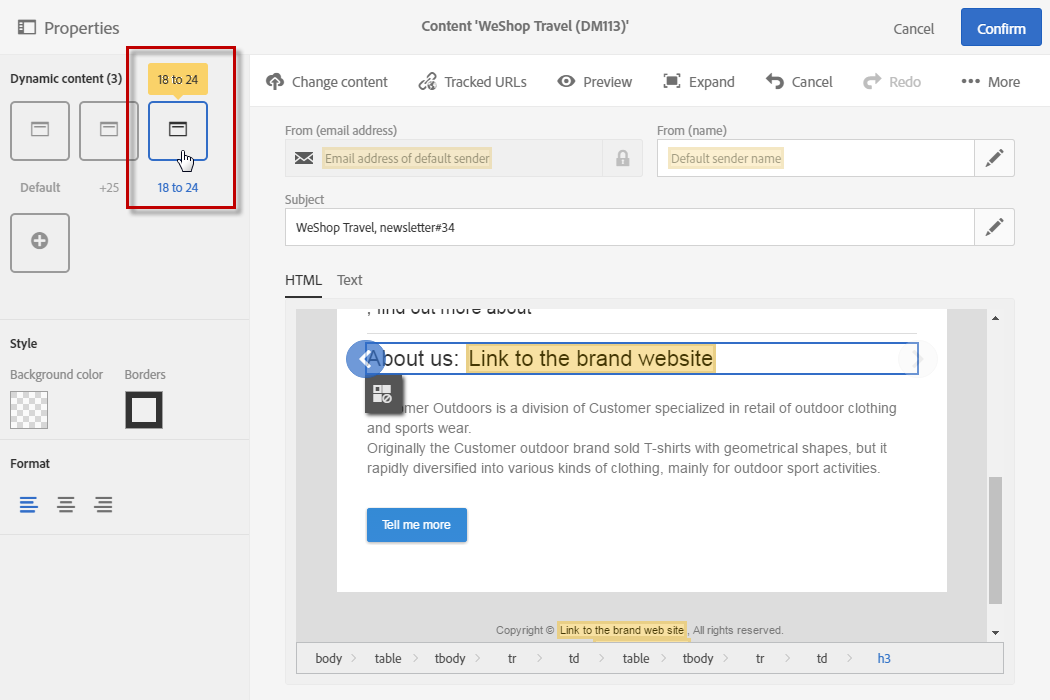Viewport: 1050px width, 700px height.
Task: Center align the text
Action: (66, 504)
